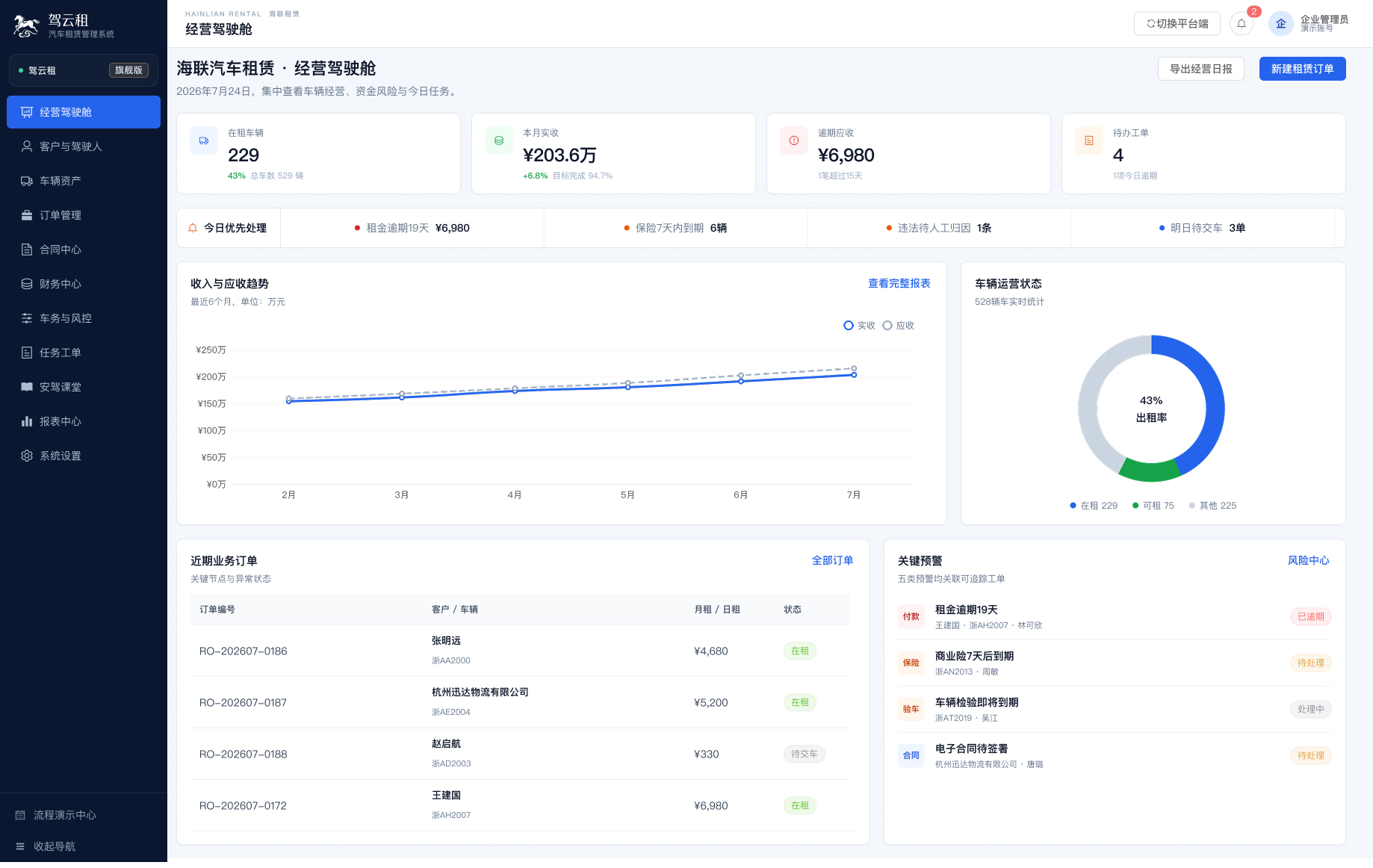Image resolution: width=1373 pixels, height=868 pixels.
Task: Click the 合同 alert type badge
Action: (911, 756)
